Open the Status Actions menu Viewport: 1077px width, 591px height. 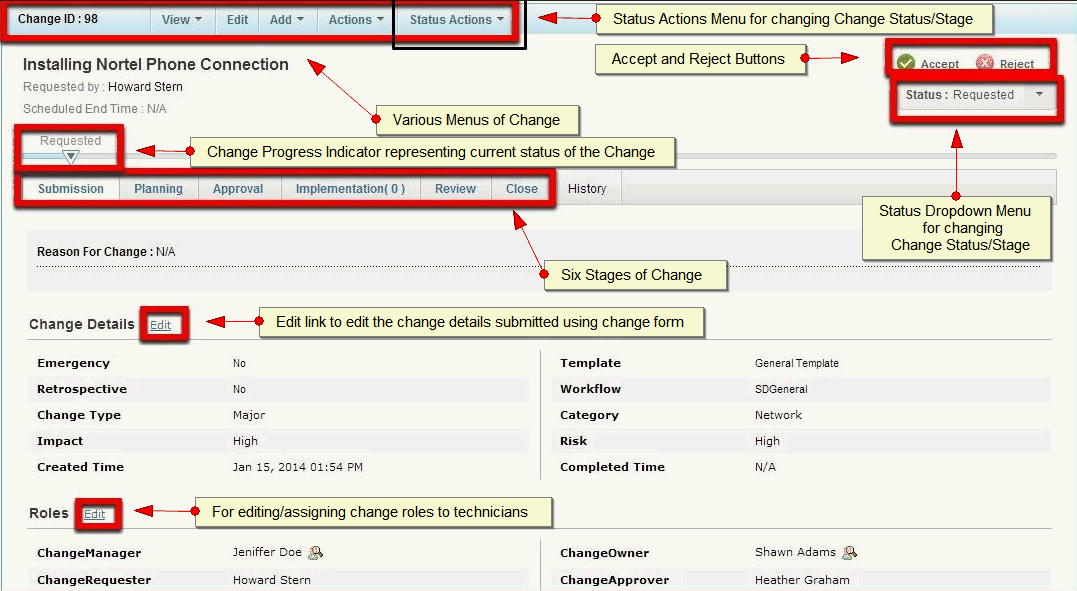pos(455,18)
